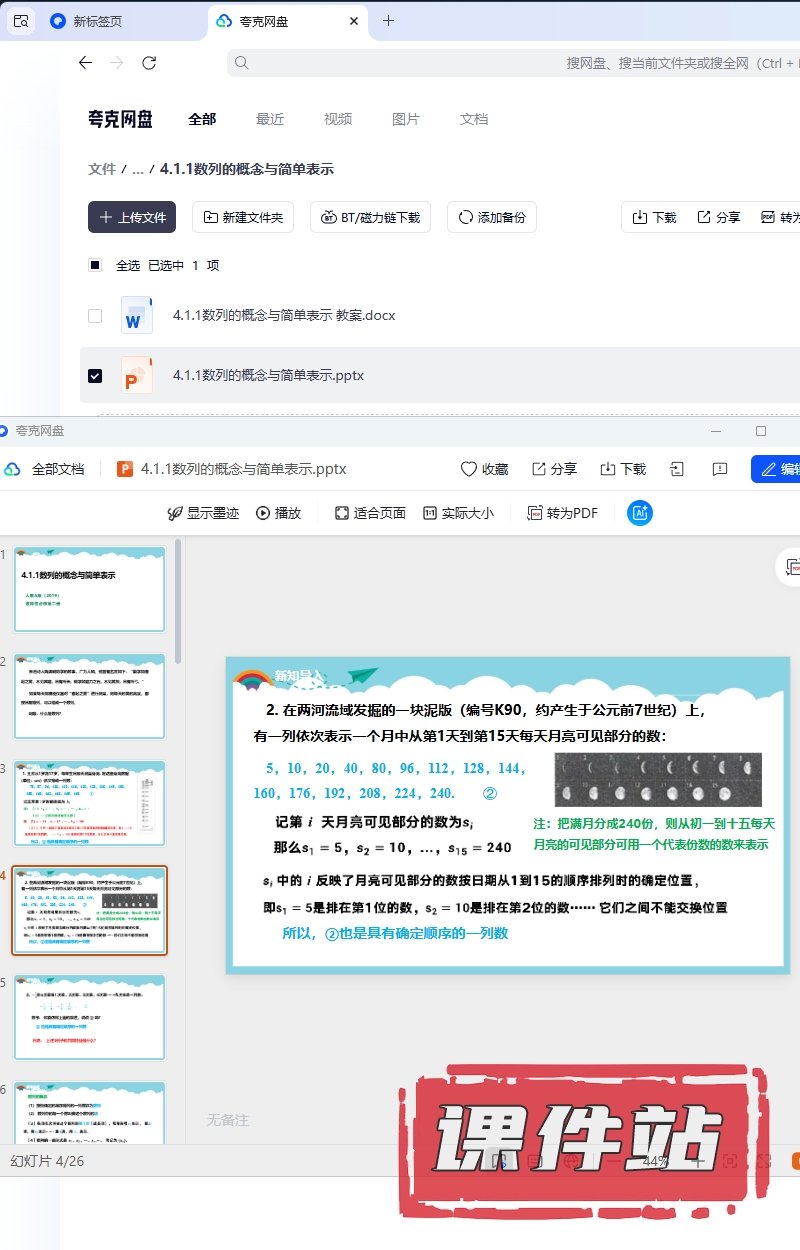Toggle 显示墨迹 ink display
Screen dimensions: 800x1250
203,513
